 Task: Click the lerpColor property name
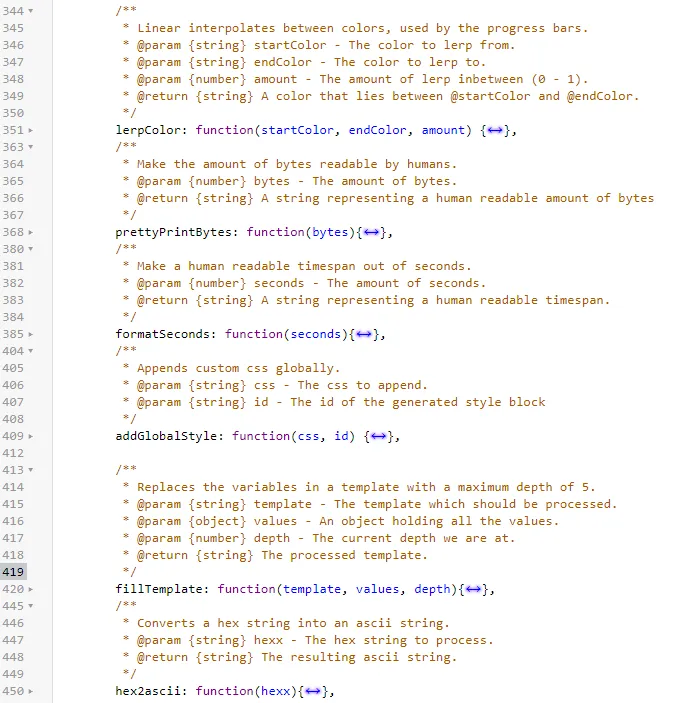point(148,130)
